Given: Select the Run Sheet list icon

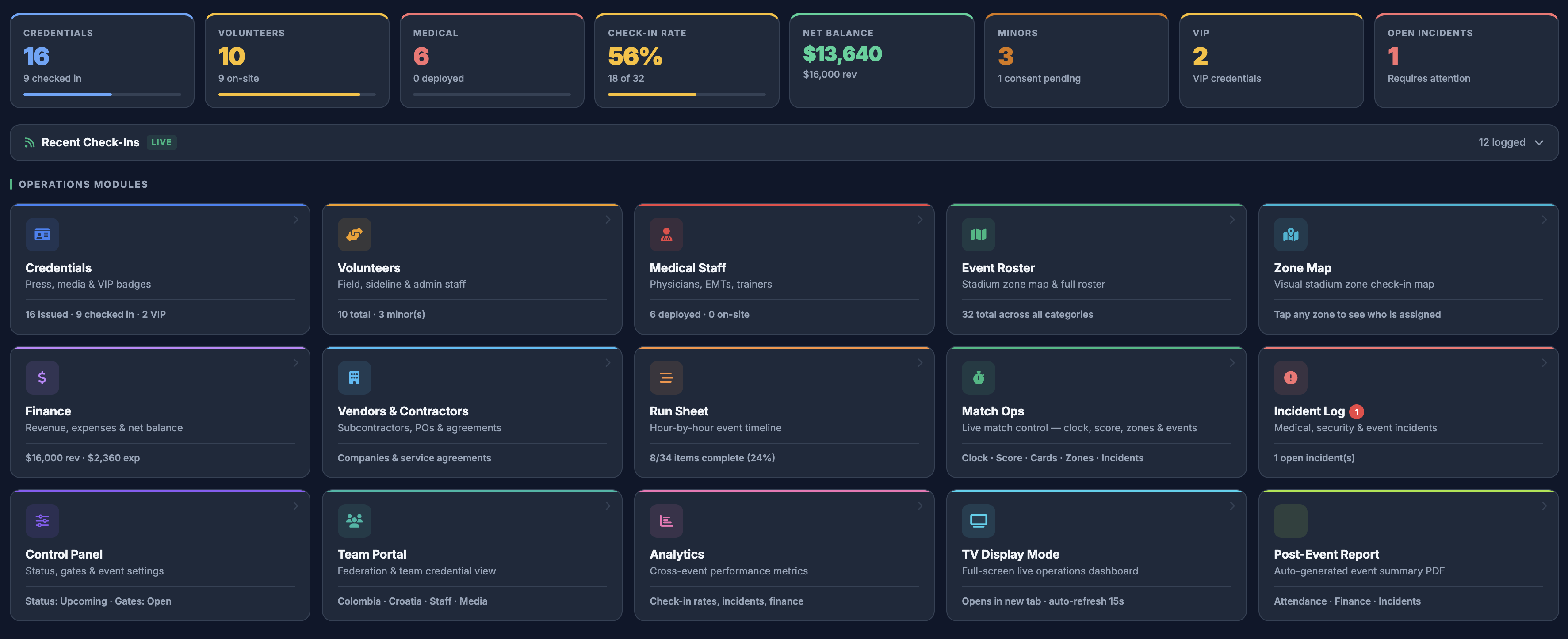Looking at the screenshot, I should [x=666, y=377].
